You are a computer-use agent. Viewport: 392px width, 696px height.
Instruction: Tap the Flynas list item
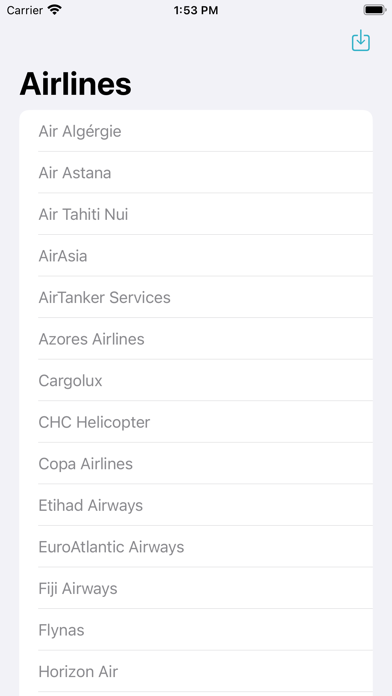click(x=196, y=630)
